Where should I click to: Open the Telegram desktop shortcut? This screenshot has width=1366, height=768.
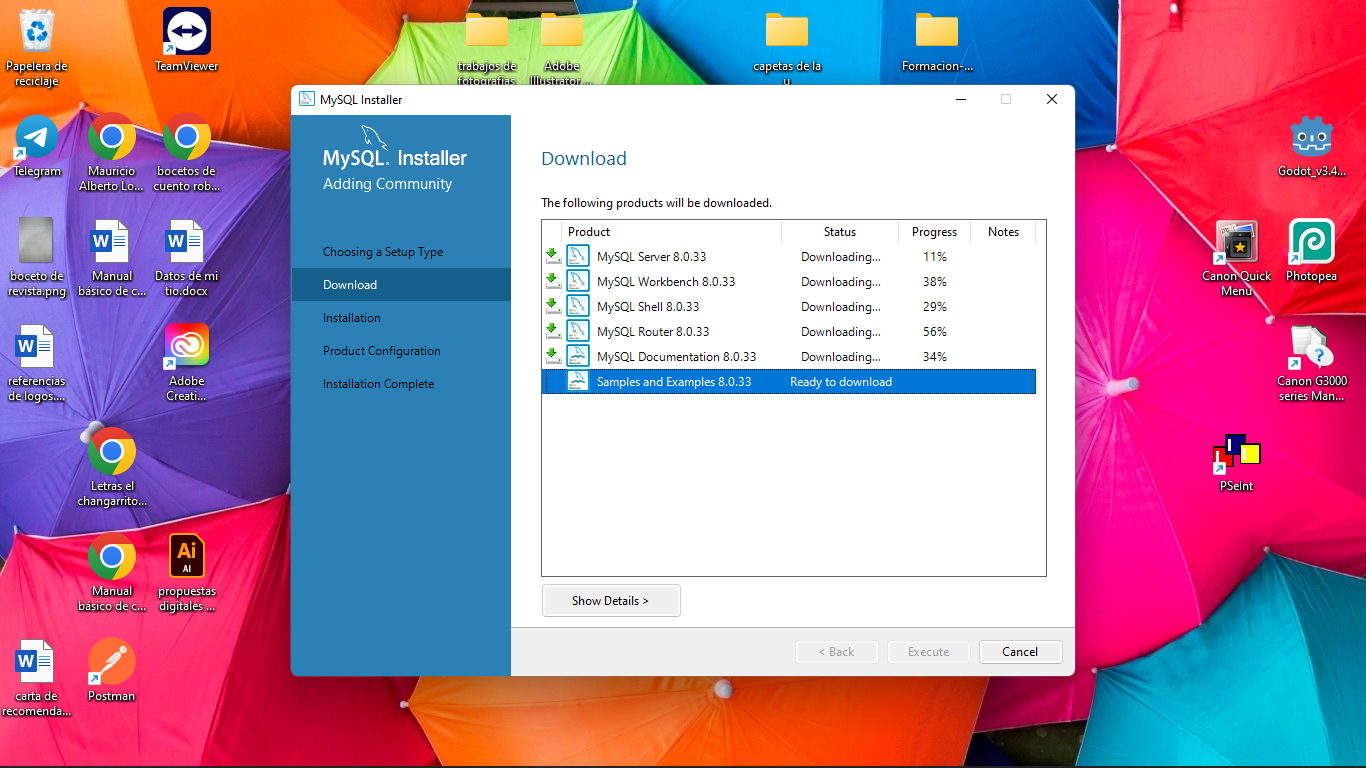tap(37, 147)
